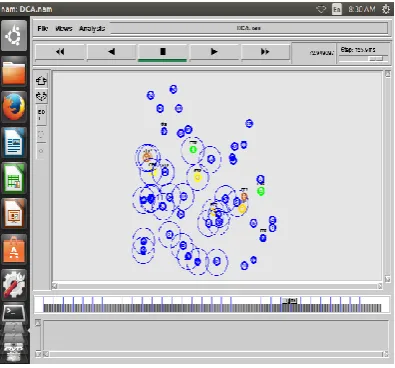This screenshot has height=368, width=395.
Task: Open the Files manager from the launcher
Action: click(14, 72)
